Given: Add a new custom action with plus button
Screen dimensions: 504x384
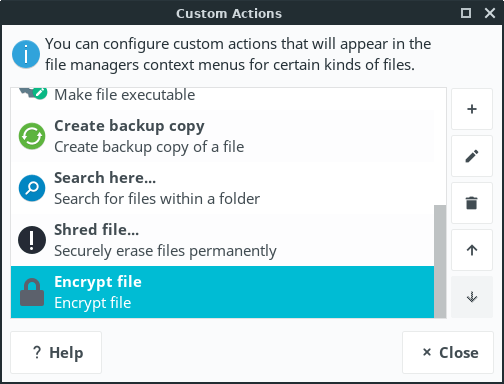Looking at the screenshot, I should click(472, 109).
